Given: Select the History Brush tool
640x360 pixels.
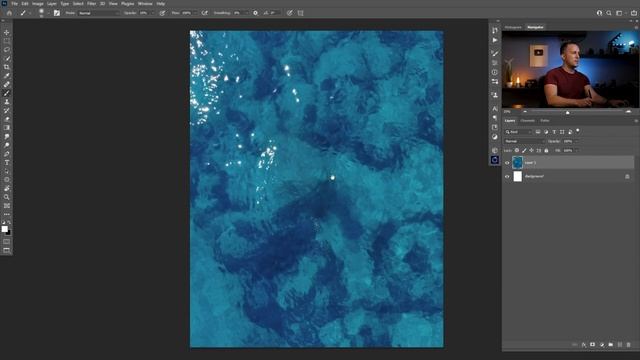Looking at the screenshot, I should tap(7, 111).
